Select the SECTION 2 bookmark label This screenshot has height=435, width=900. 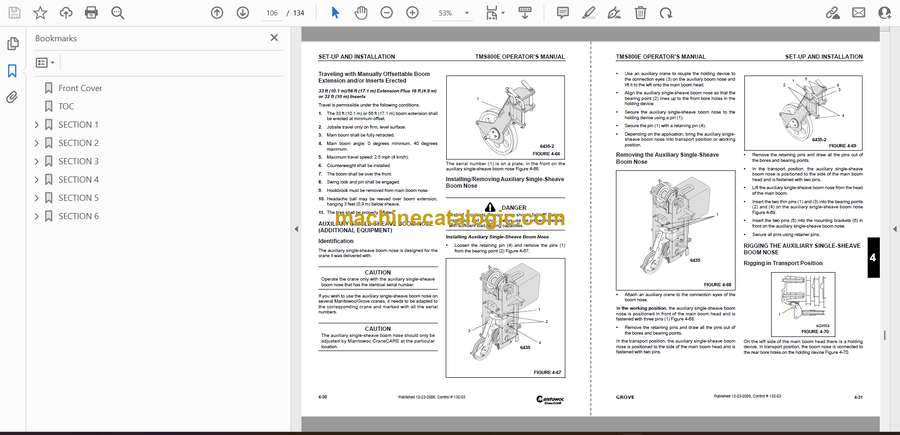[x=78, y=143]
